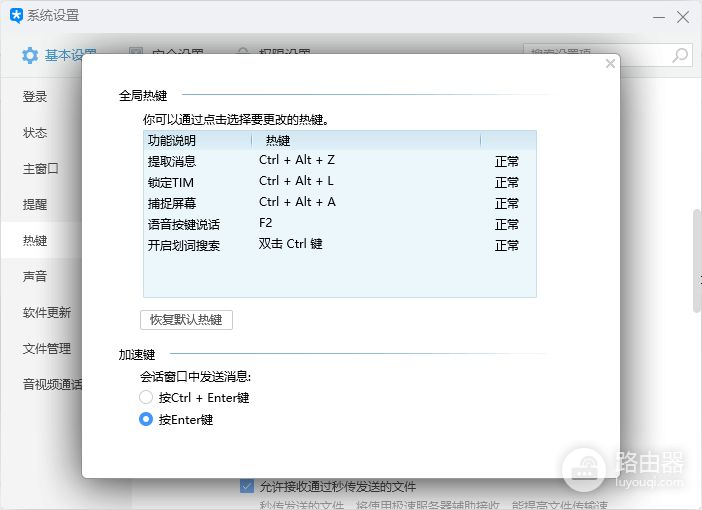Select 音视频通话 in the sidebar
The width and height of the screenshot is (702, 510).
coord(53,384)
